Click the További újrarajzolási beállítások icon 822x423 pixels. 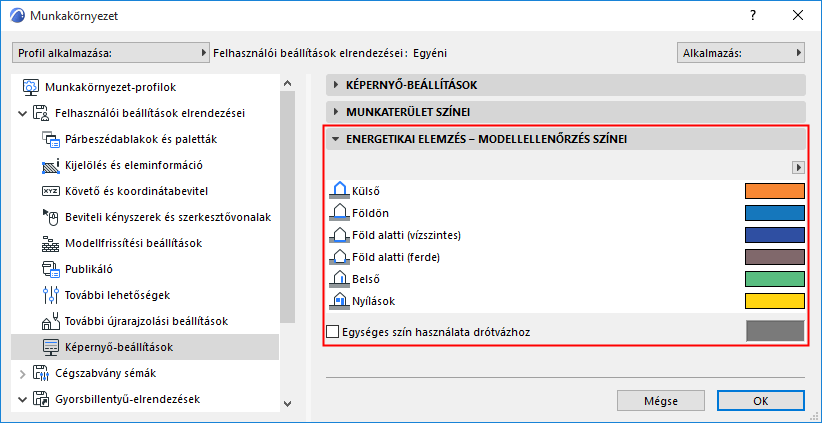point(51,321)
